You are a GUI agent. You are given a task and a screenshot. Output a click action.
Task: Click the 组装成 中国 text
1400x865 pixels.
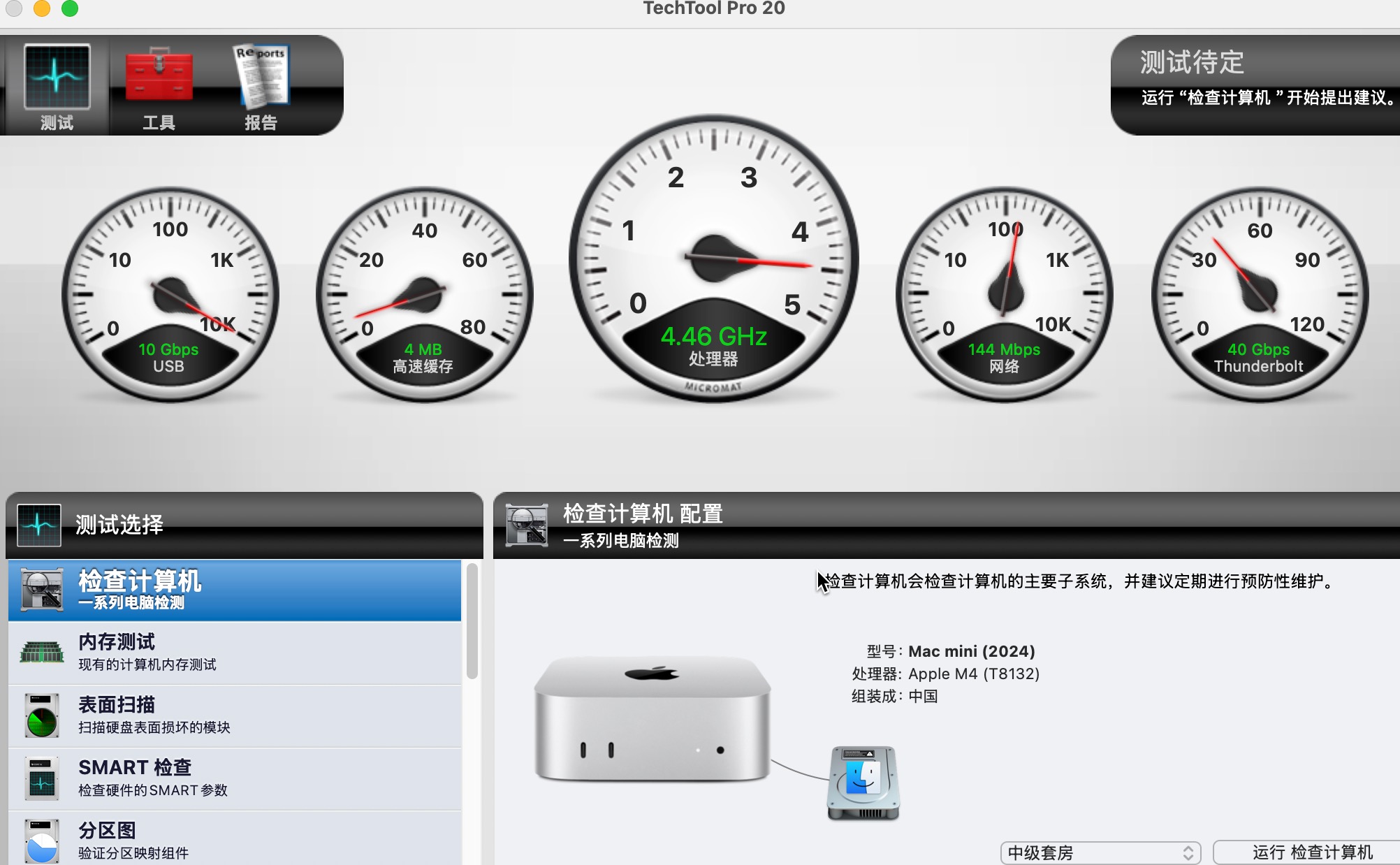[894, 696]
